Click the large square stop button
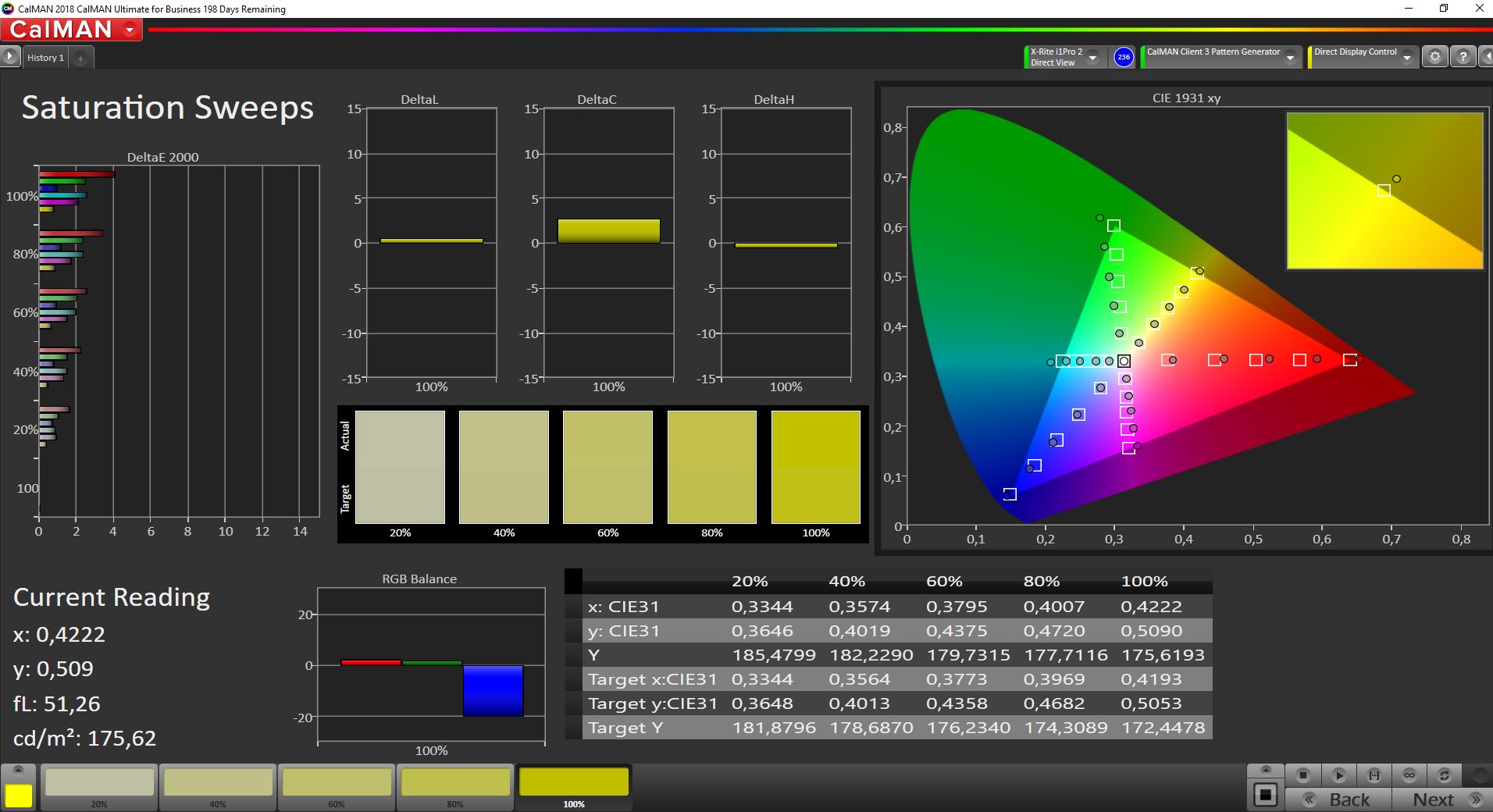The height and width of the screenshot is (812, 1493). (1265, 795)
